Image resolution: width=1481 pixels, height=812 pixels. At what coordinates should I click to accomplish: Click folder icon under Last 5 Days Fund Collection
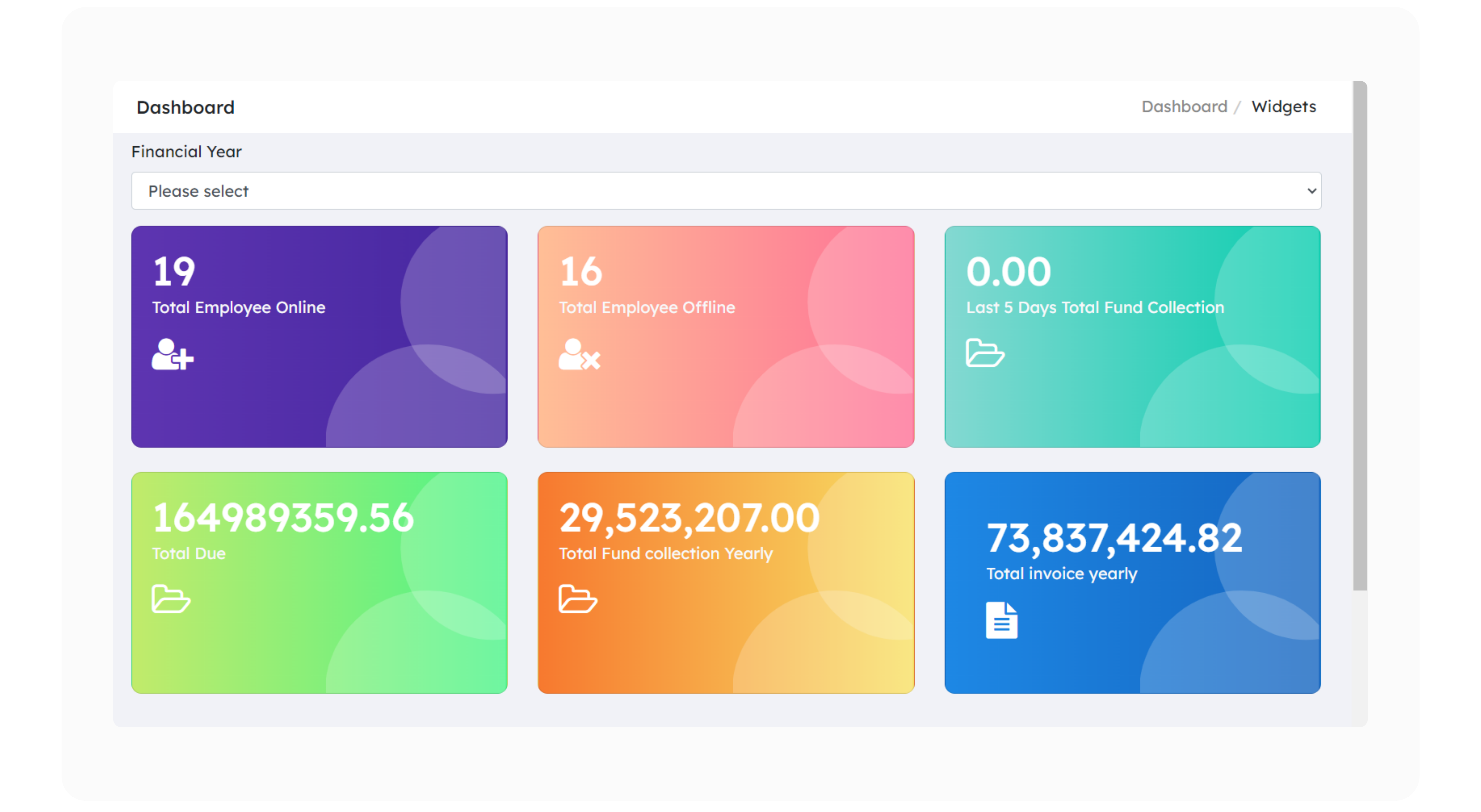point(985,353)
